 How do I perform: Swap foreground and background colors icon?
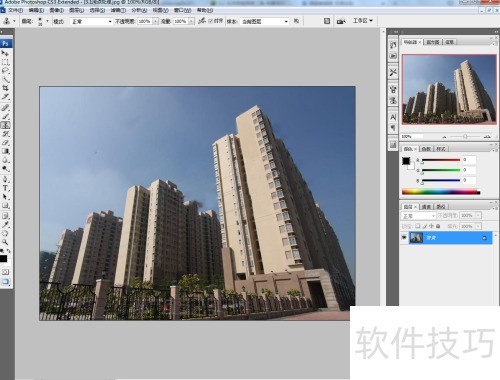coord(9,251)
